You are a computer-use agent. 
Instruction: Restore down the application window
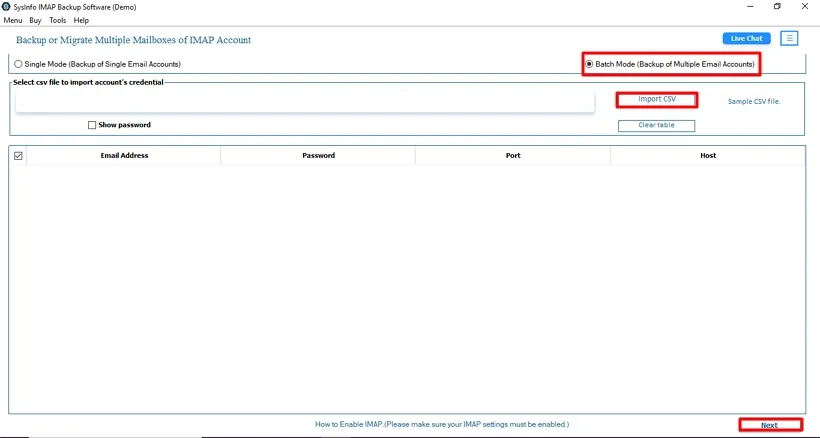778,6
